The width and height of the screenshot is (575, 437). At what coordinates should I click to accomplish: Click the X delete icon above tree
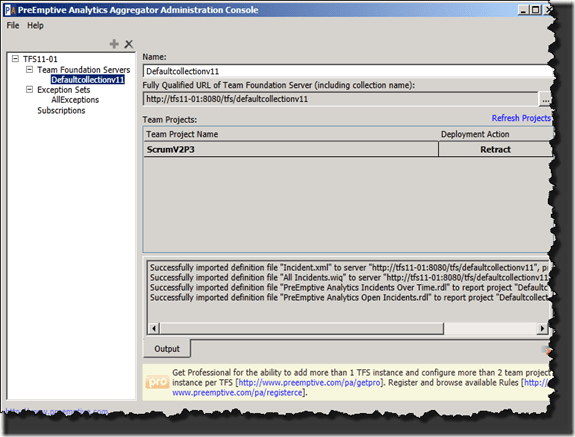pyautogui.click(x=128, y=44)
